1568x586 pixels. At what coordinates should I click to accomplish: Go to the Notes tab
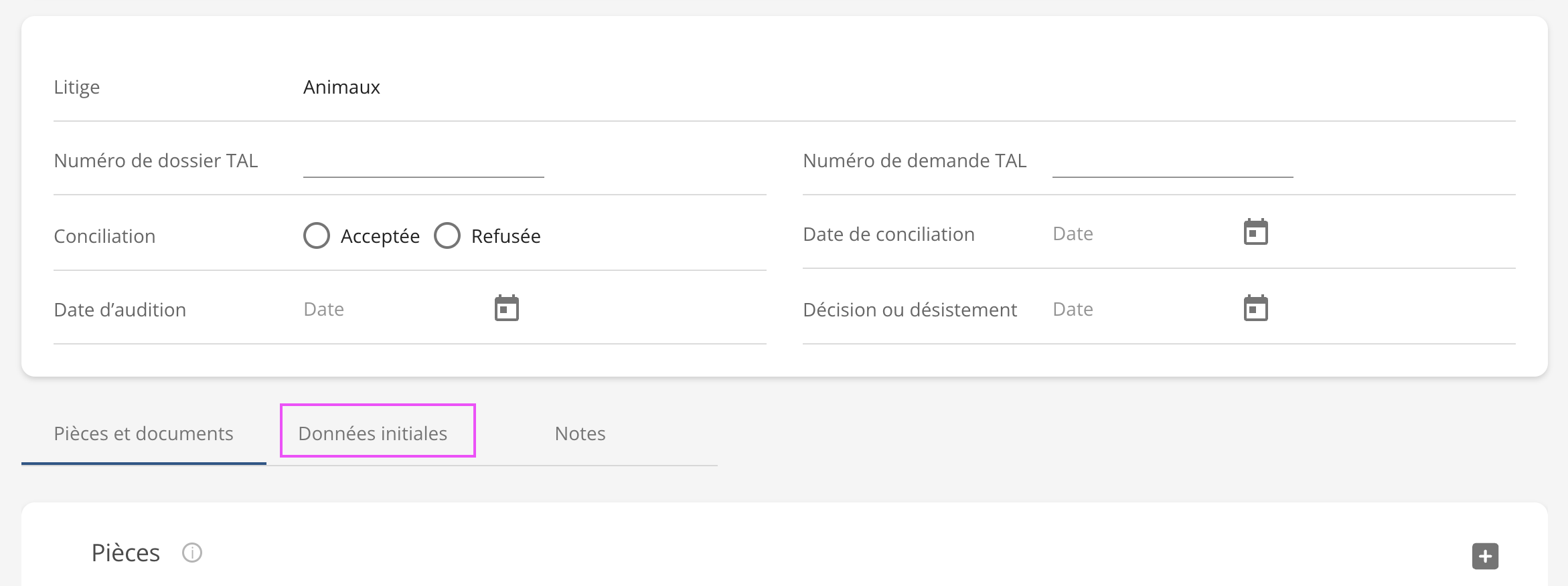[580, 433]
